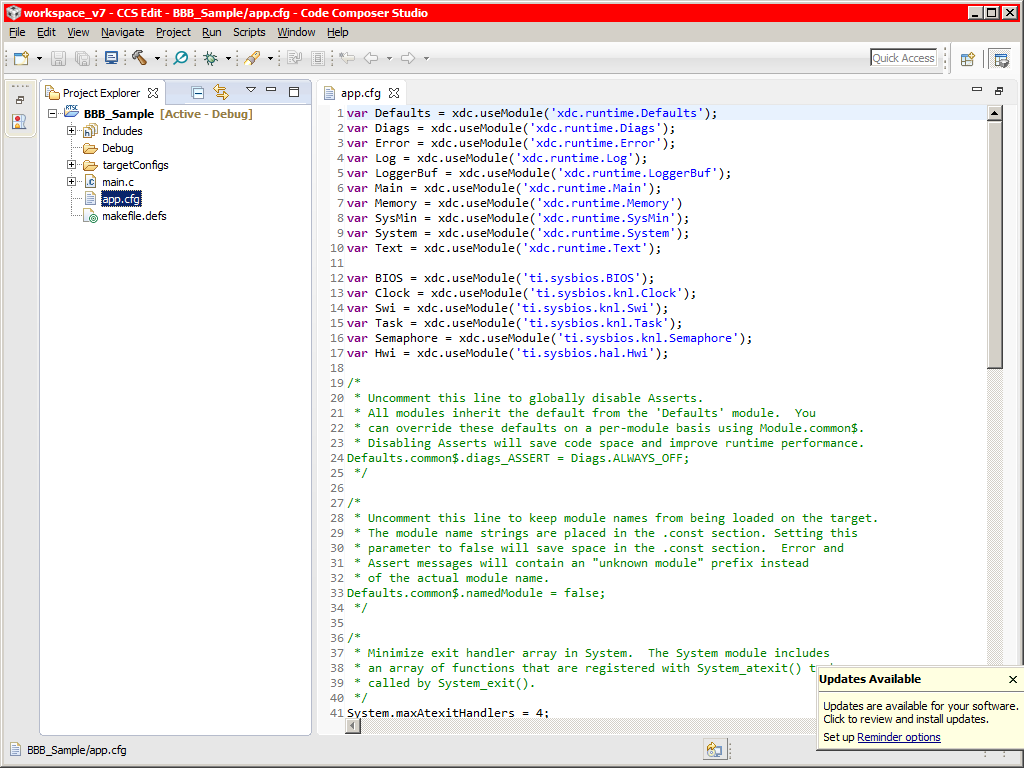Close the app.cfg editor tab
The height and width of the screenshot is (768, 1024).
[393, 93]
